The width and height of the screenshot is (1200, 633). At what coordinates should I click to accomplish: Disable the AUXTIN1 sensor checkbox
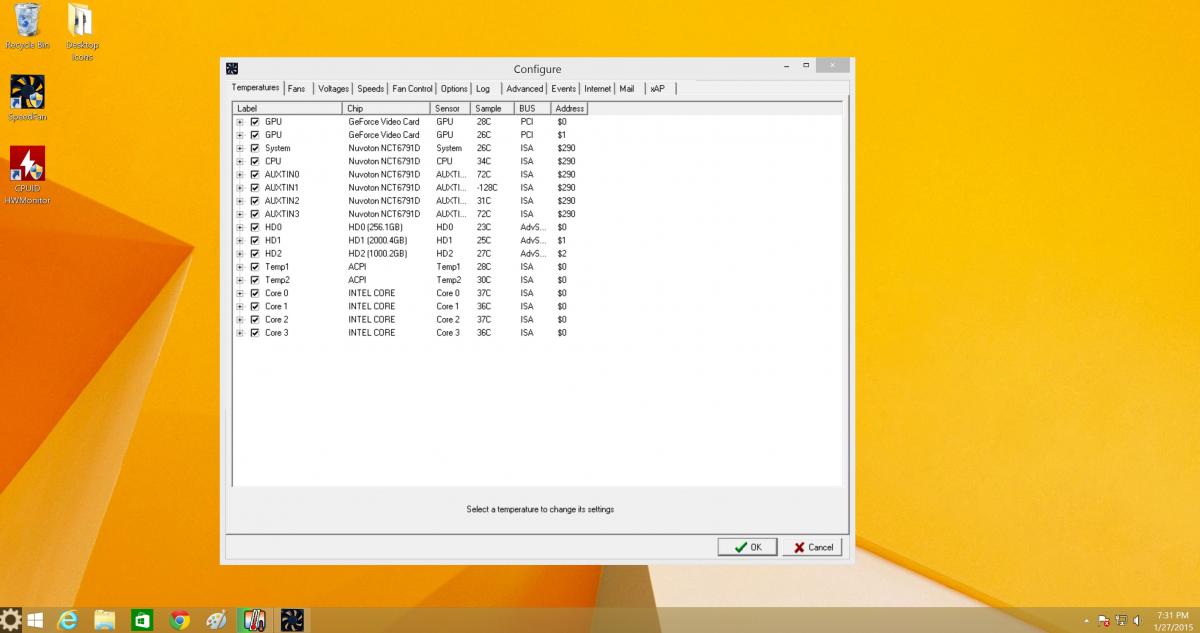(x=255, y=187)
